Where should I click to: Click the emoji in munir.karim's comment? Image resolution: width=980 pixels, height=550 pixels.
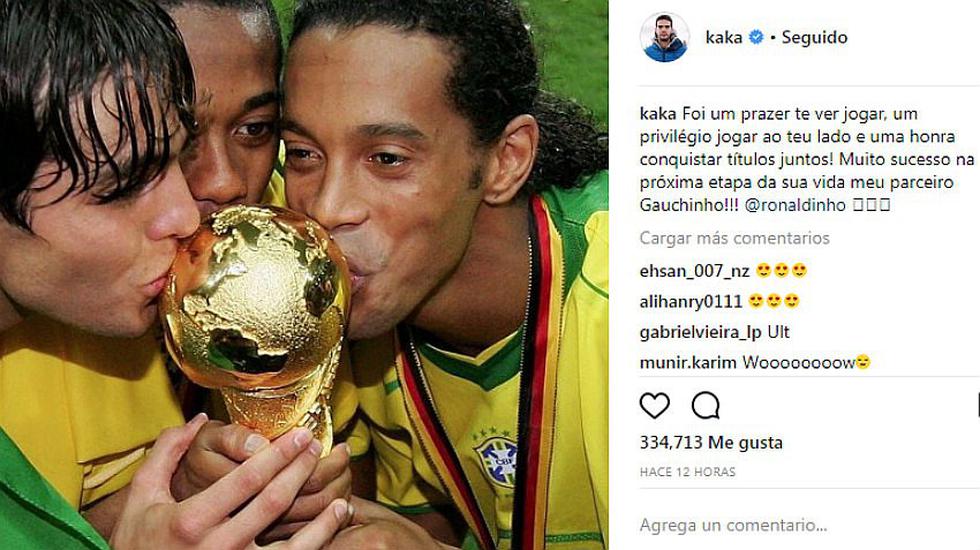[862, 362]
